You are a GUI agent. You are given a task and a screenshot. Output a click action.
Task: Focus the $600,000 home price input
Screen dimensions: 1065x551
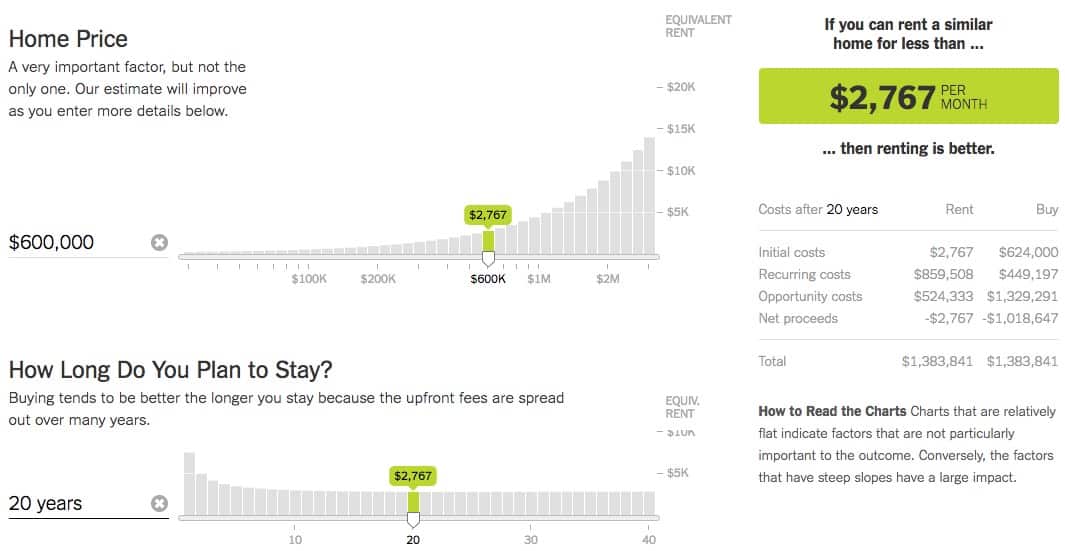(75, 242)
